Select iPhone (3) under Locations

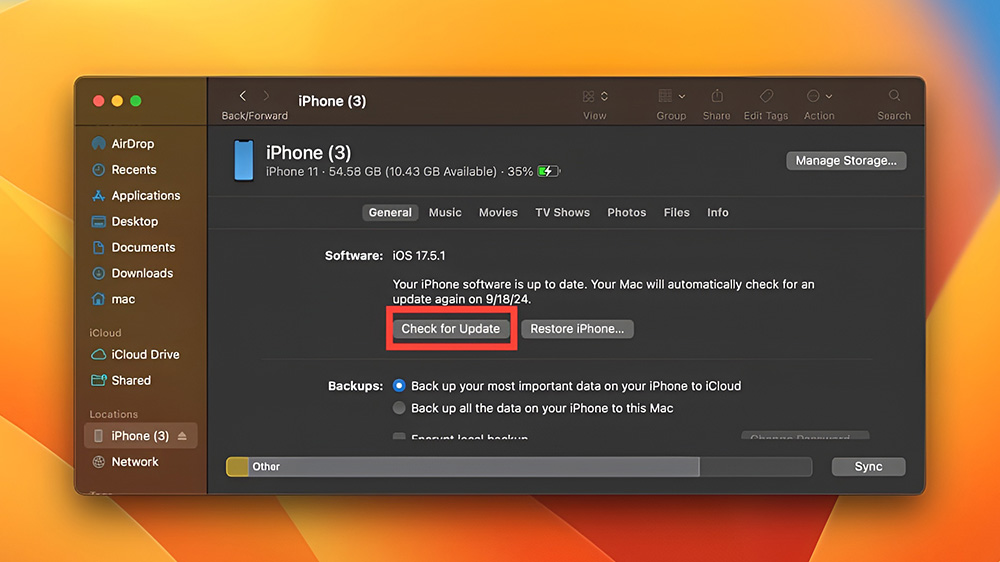click(140, 436)
